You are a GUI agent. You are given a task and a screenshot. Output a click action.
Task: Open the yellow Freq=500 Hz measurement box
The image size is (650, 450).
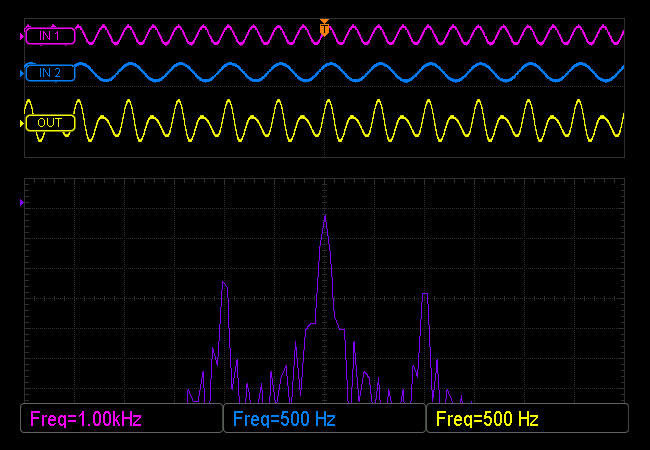tap(527, 419)
